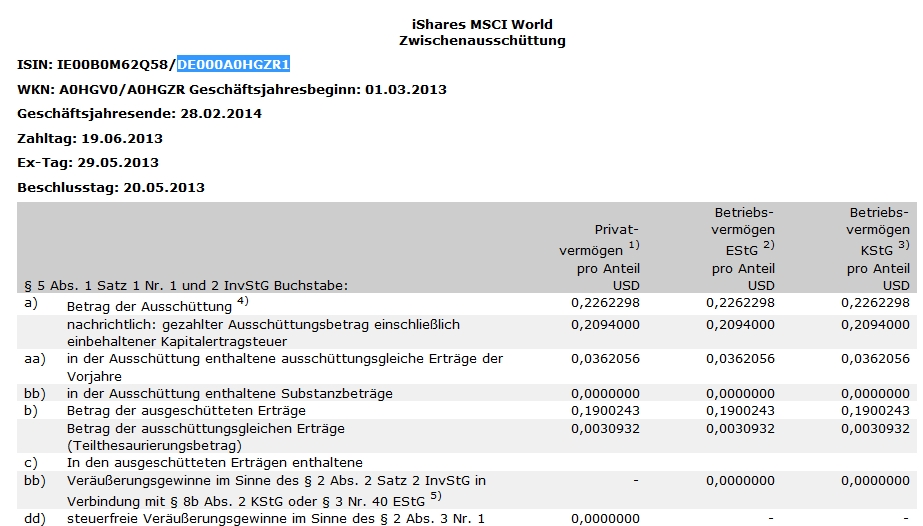Select 0,2094000 in the EStG column
The height and width of the screenshot is (526, 923).
coord(741,325)
